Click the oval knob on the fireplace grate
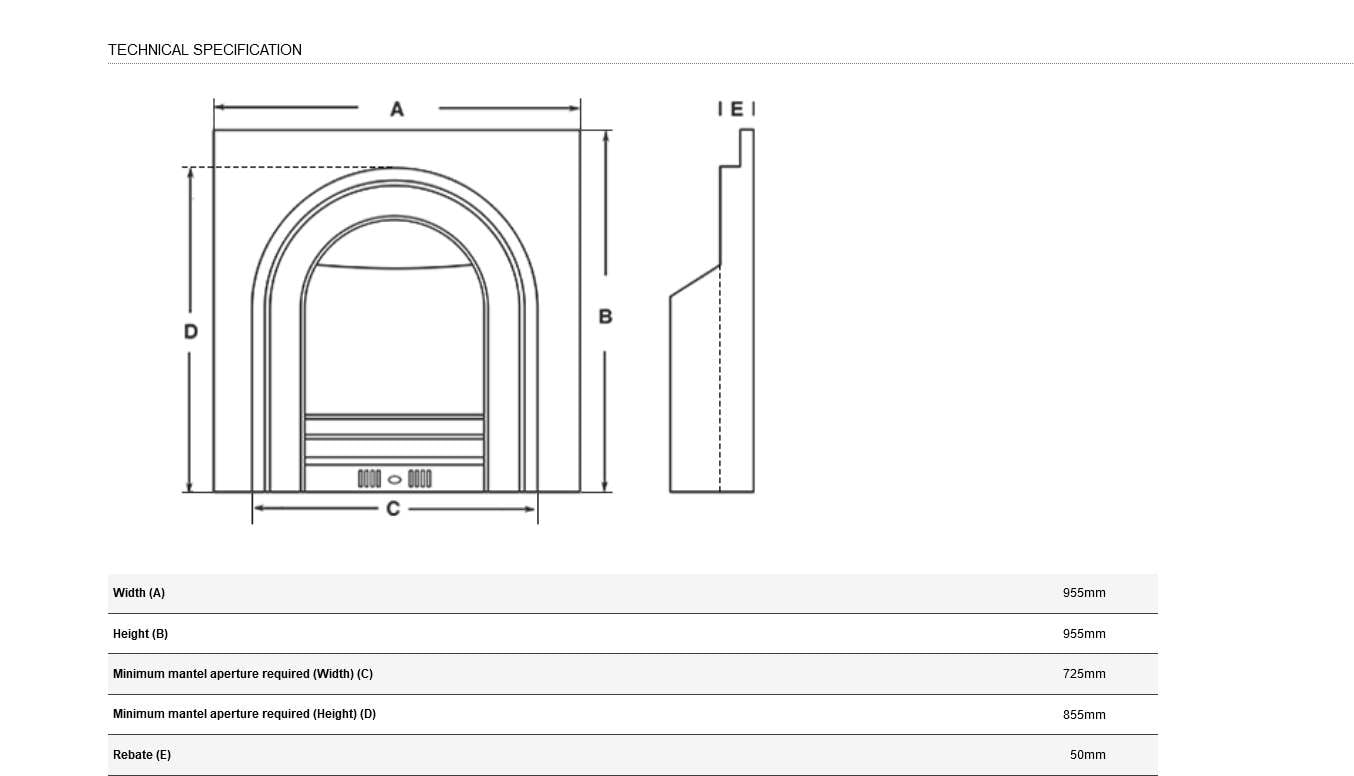This screenshot has width=1354, height=776. pos(395,479)
